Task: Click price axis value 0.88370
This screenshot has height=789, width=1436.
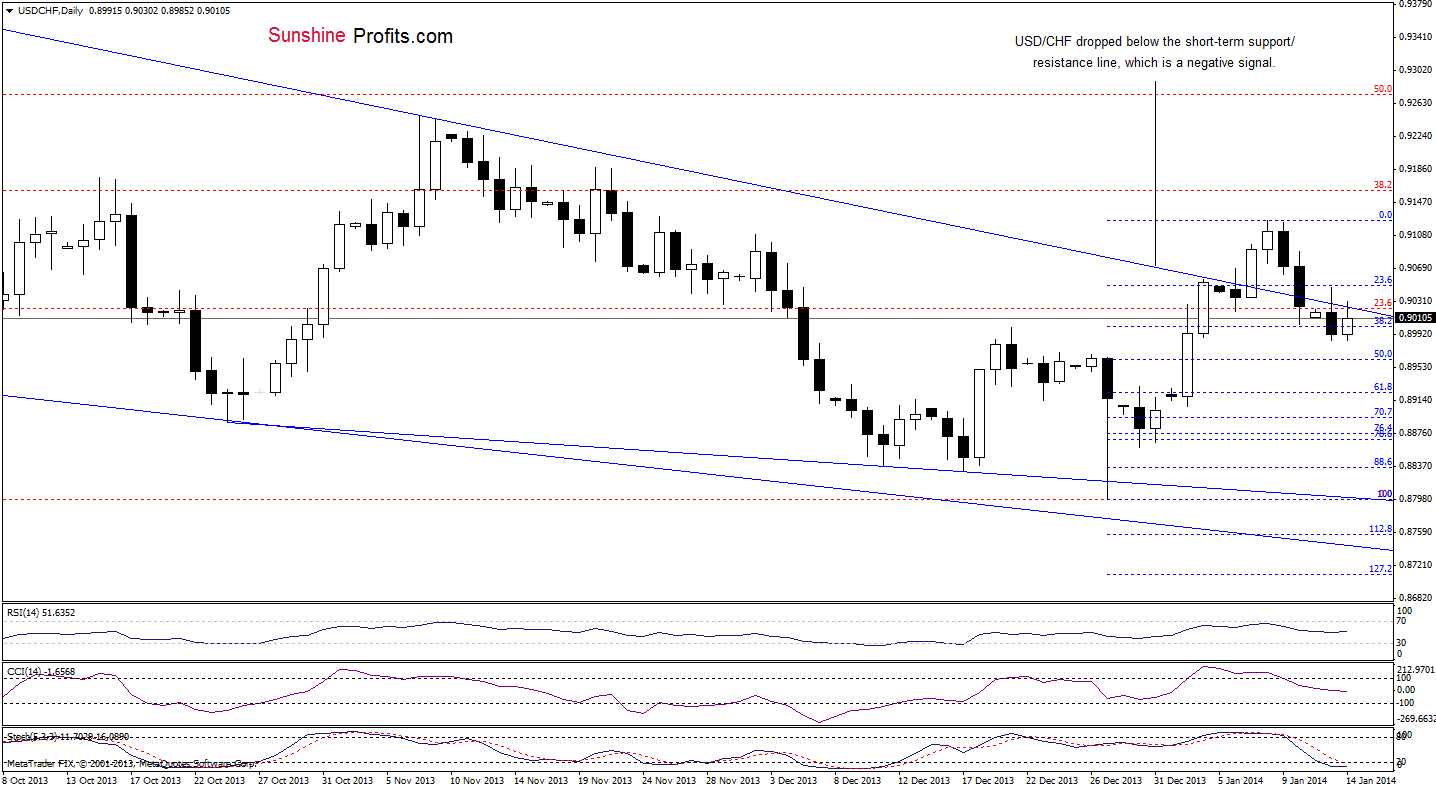Action: coord(1416,465)
